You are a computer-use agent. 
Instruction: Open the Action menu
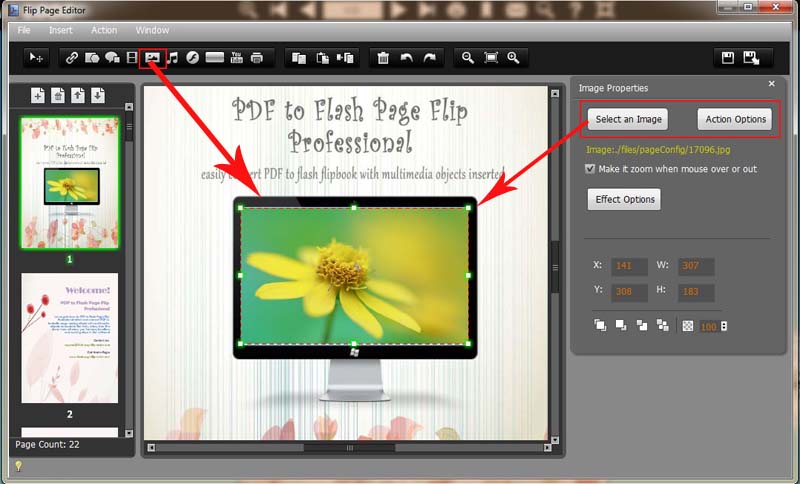104,30
